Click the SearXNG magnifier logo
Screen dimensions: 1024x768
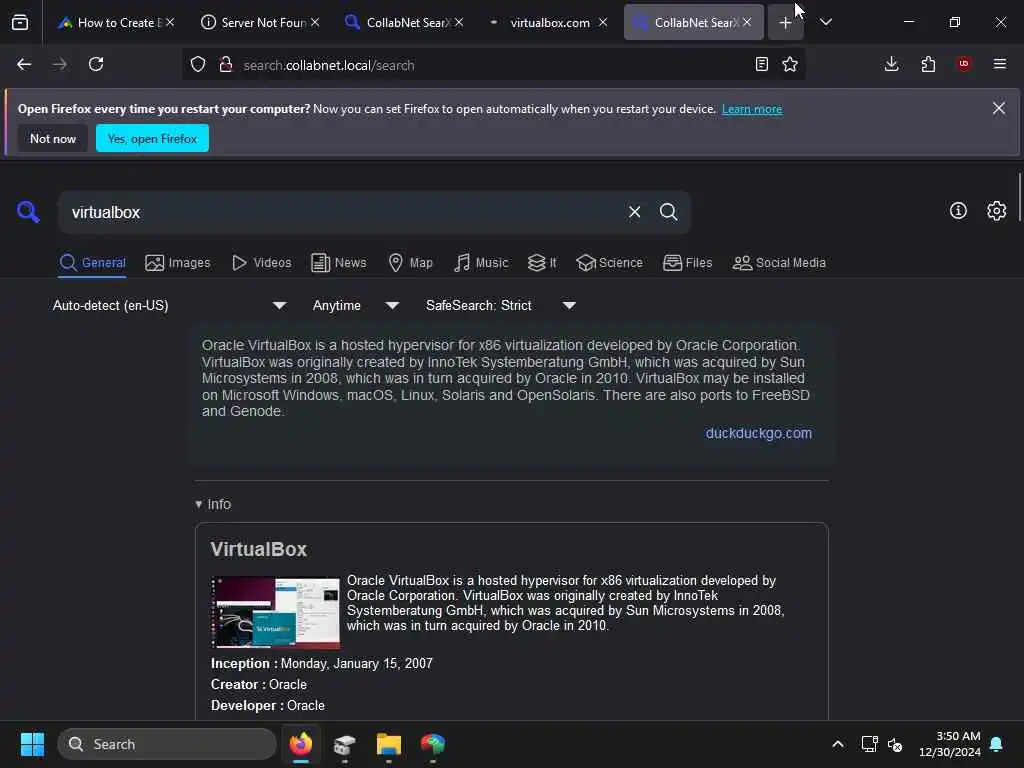(x=28, y=212)
